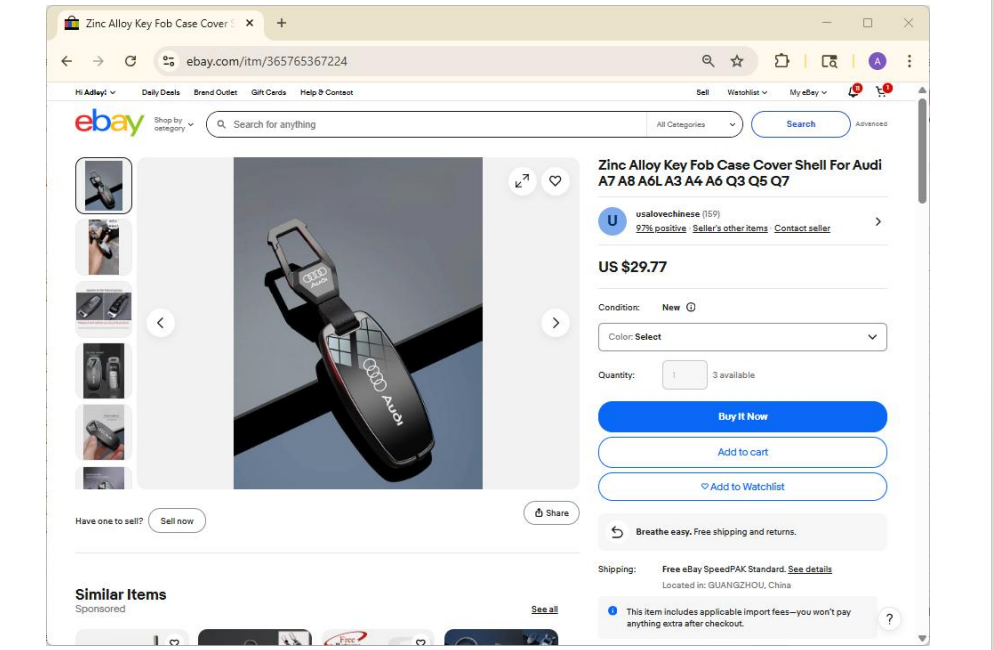This screenshot has width=993, height=650.
Task: Open the Color Select dropdown
Action: pos(742,337)
